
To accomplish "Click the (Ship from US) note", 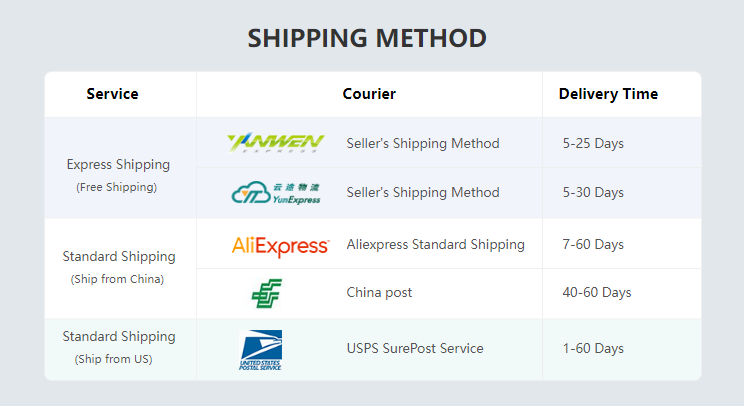I will point(113,359).
